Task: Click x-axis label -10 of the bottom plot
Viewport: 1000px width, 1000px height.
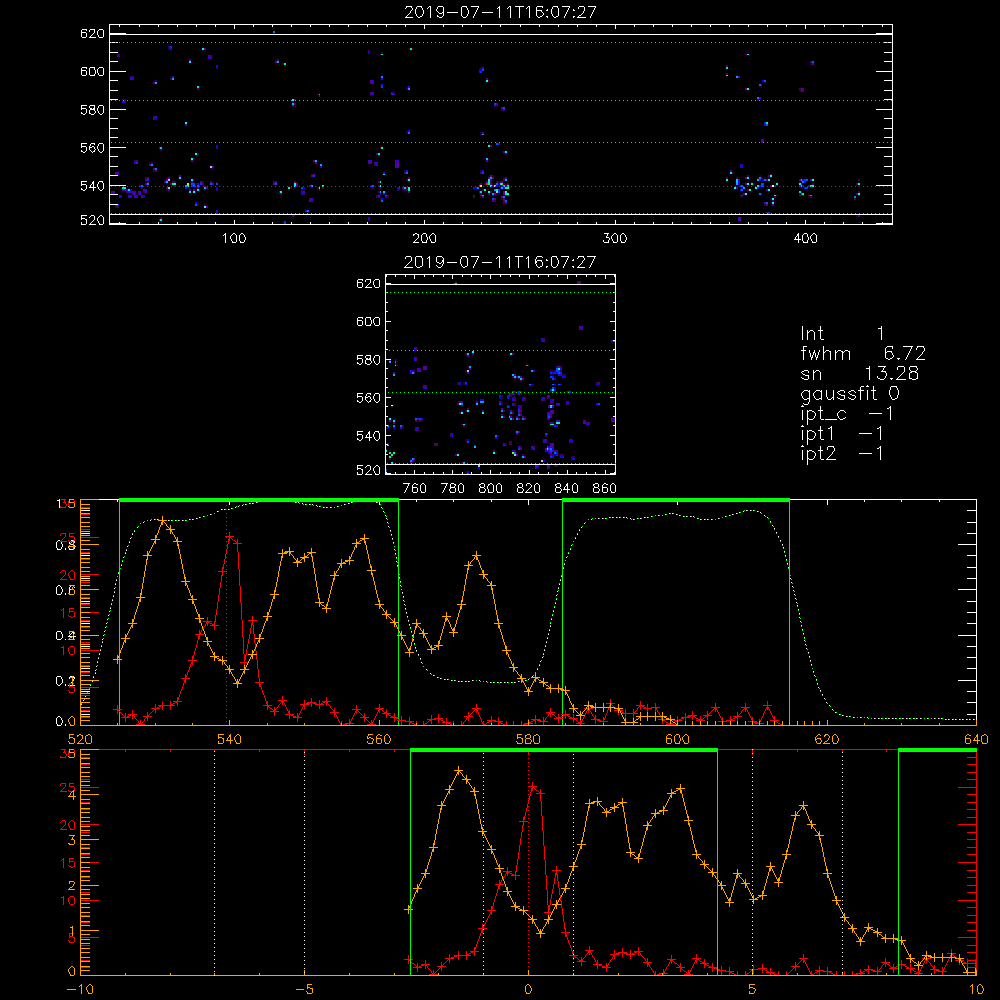Action: click(80, 989)
